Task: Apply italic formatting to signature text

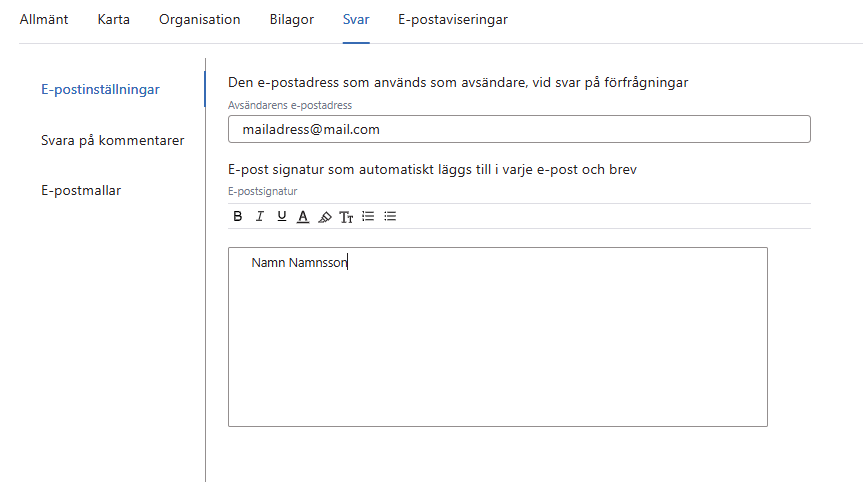Action: [260, 216]
